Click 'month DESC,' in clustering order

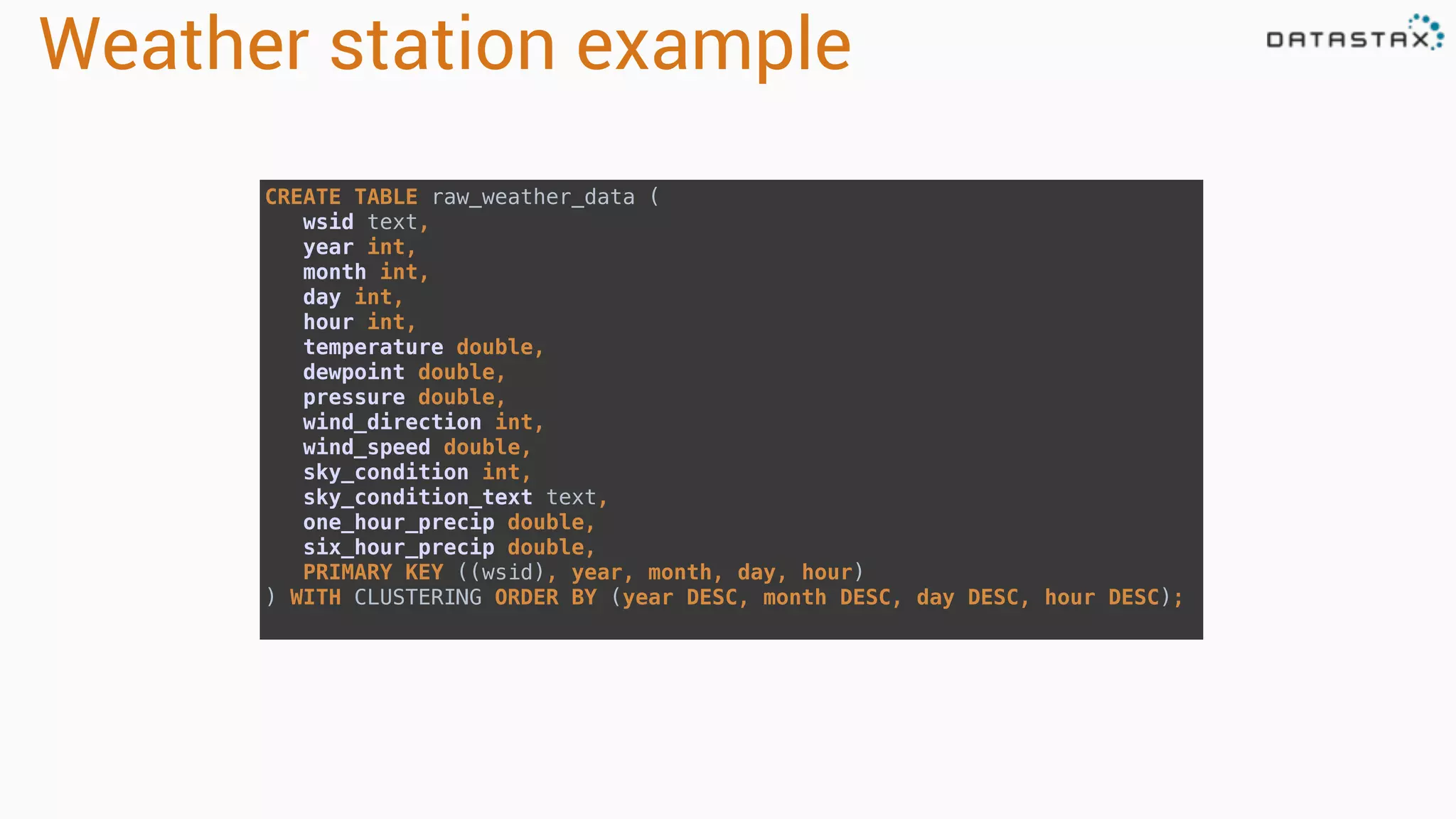click(833, 597)
